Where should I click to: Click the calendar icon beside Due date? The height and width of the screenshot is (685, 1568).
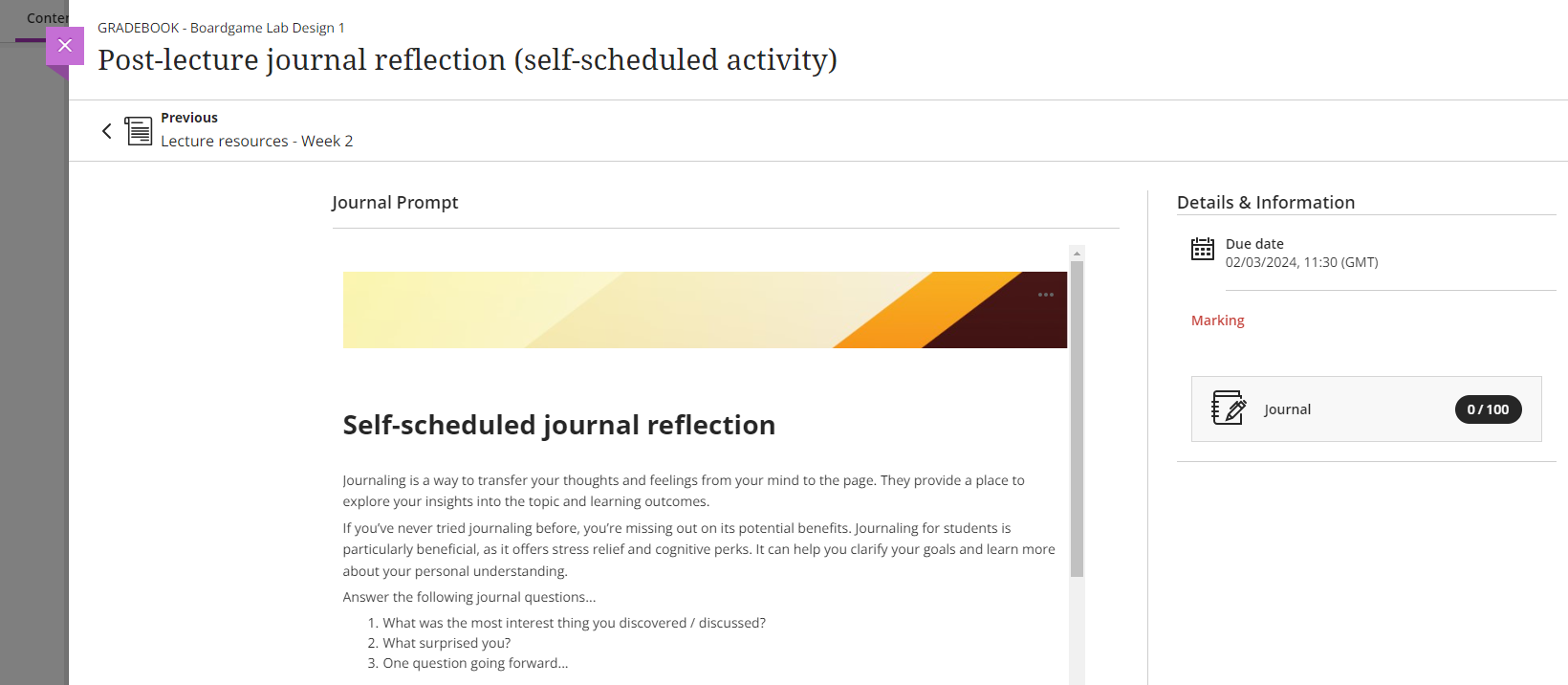pos(1202,249)
